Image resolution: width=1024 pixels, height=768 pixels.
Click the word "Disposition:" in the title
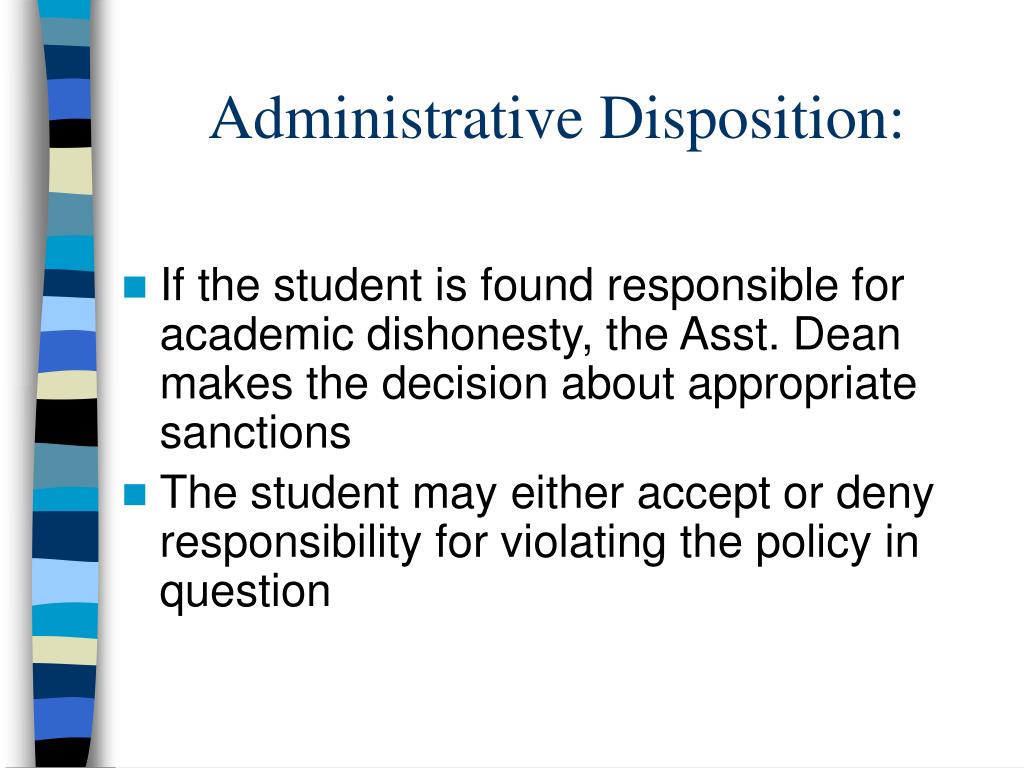[x=752, y=120]
